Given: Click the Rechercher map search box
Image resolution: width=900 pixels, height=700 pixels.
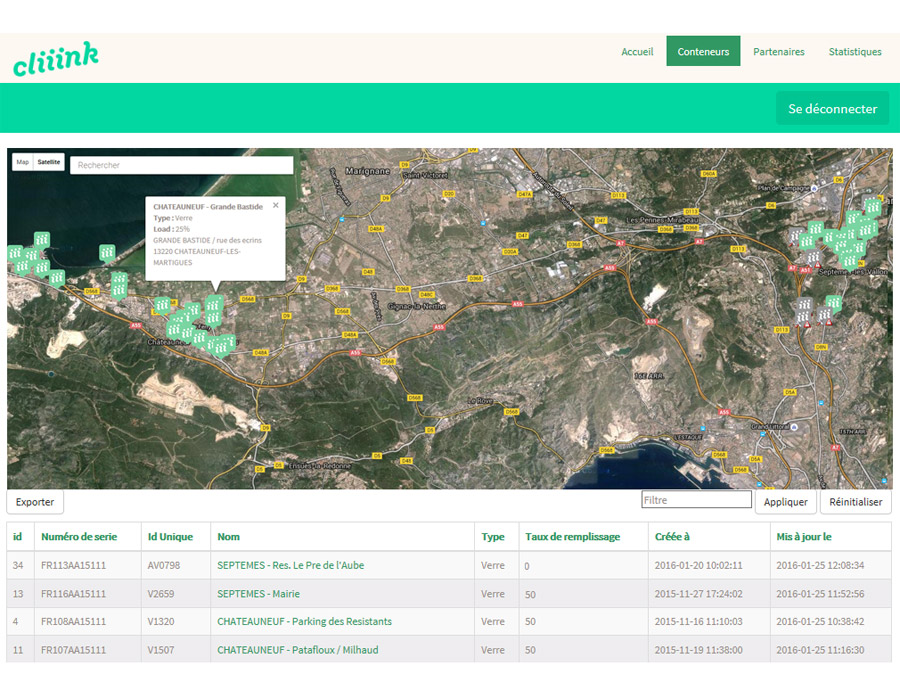Looking at the screenshot, I should (181, 165).
